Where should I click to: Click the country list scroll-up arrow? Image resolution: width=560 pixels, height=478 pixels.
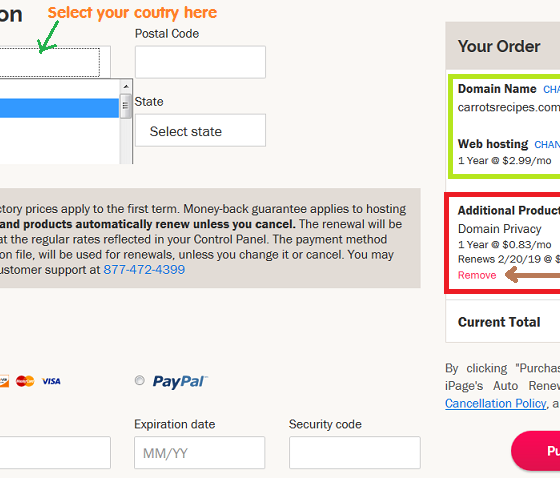point(126,86)
